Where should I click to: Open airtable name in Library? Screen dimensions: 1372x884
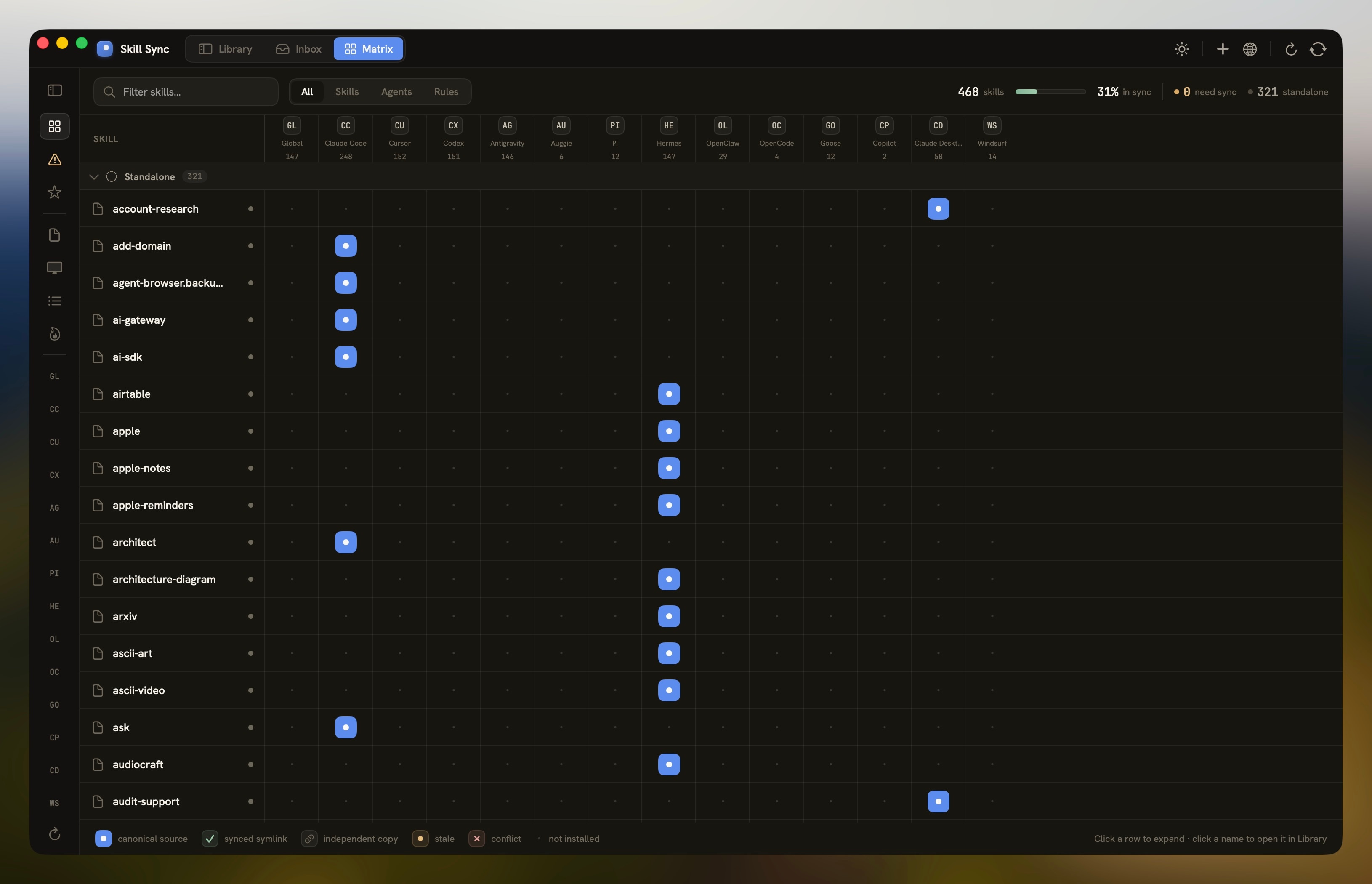(x=131, y=394)
